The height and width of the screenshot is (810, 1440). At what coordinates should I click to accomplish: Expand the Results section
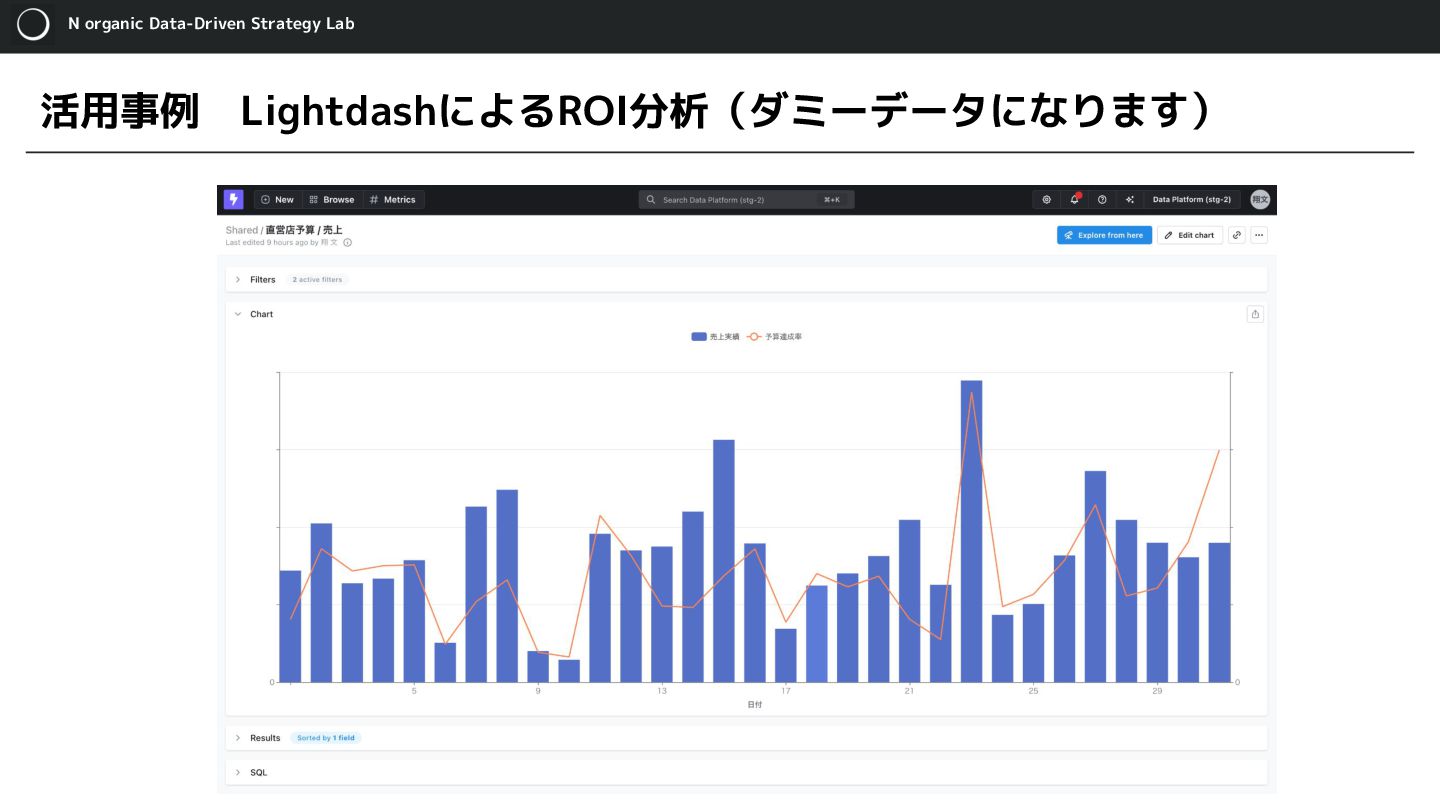[746, 738]
